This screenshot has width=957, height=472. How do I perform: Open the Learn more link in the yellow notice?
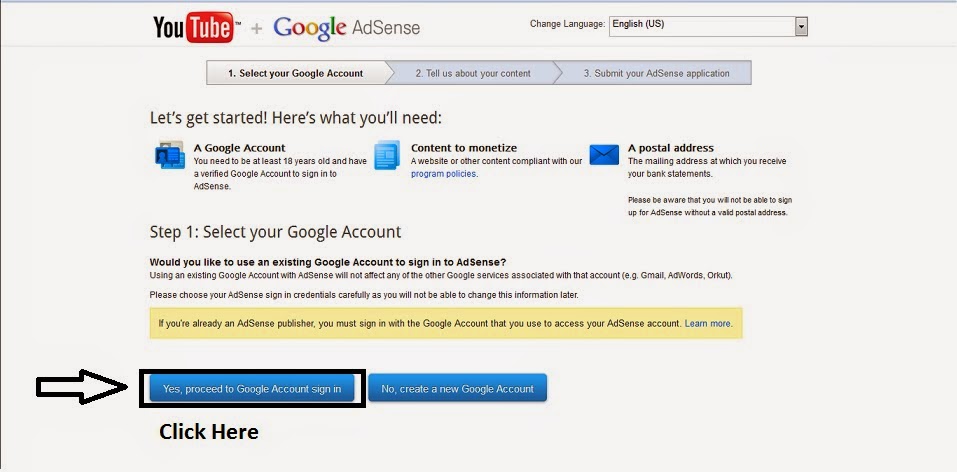(x=707, y=324)
